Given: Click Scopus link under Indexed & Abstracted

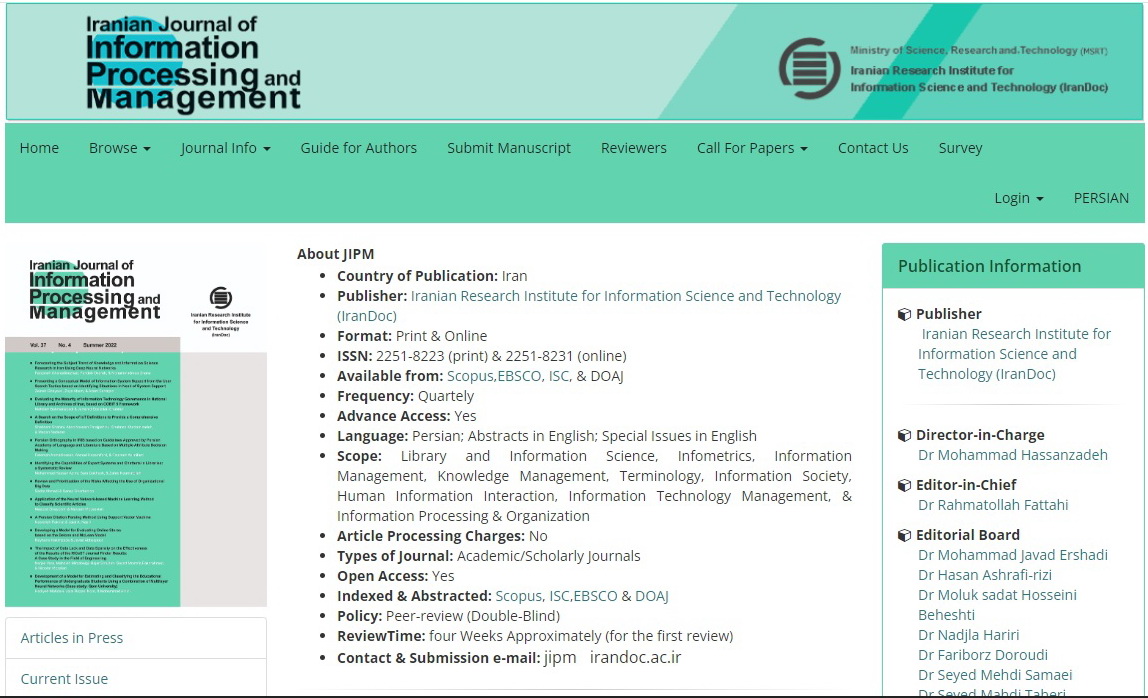Looking at the screenshot, I should click(518, 596).
